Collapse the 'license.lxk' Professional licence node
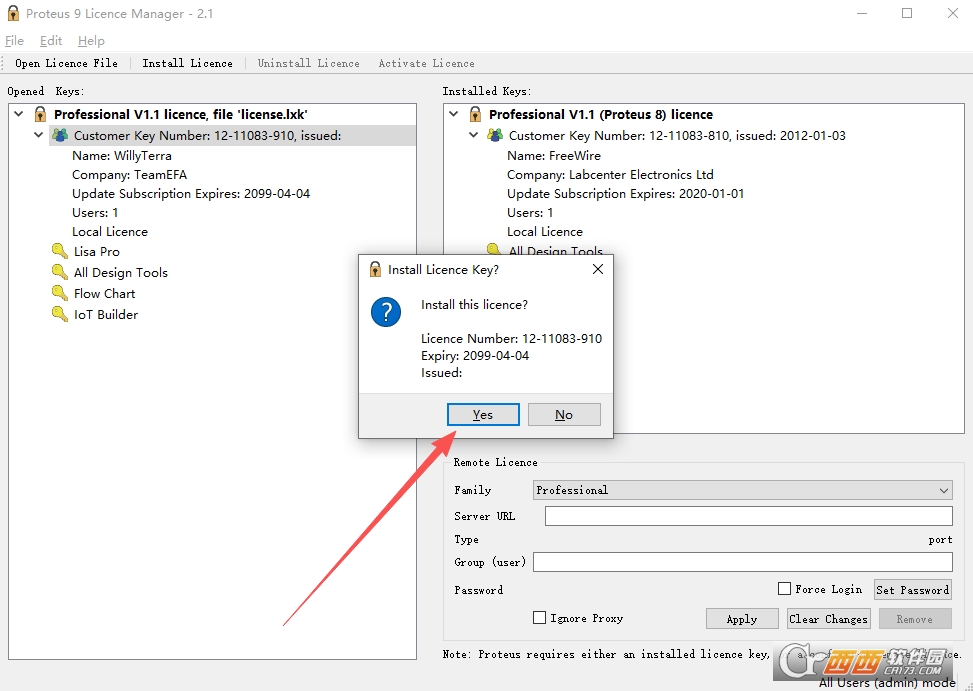Image resolution: width=973 pixels, height=691 pixels. coord(19,114)
